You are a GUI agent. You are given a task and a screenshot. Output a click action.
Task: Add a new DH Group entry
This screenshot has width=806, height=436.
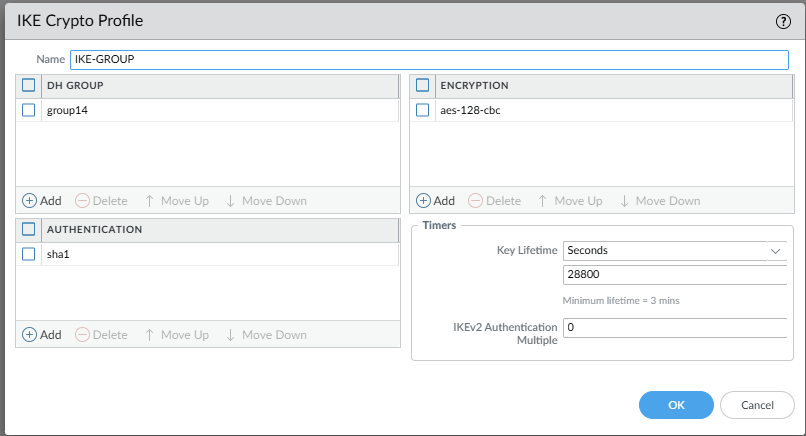click(42, 201)
